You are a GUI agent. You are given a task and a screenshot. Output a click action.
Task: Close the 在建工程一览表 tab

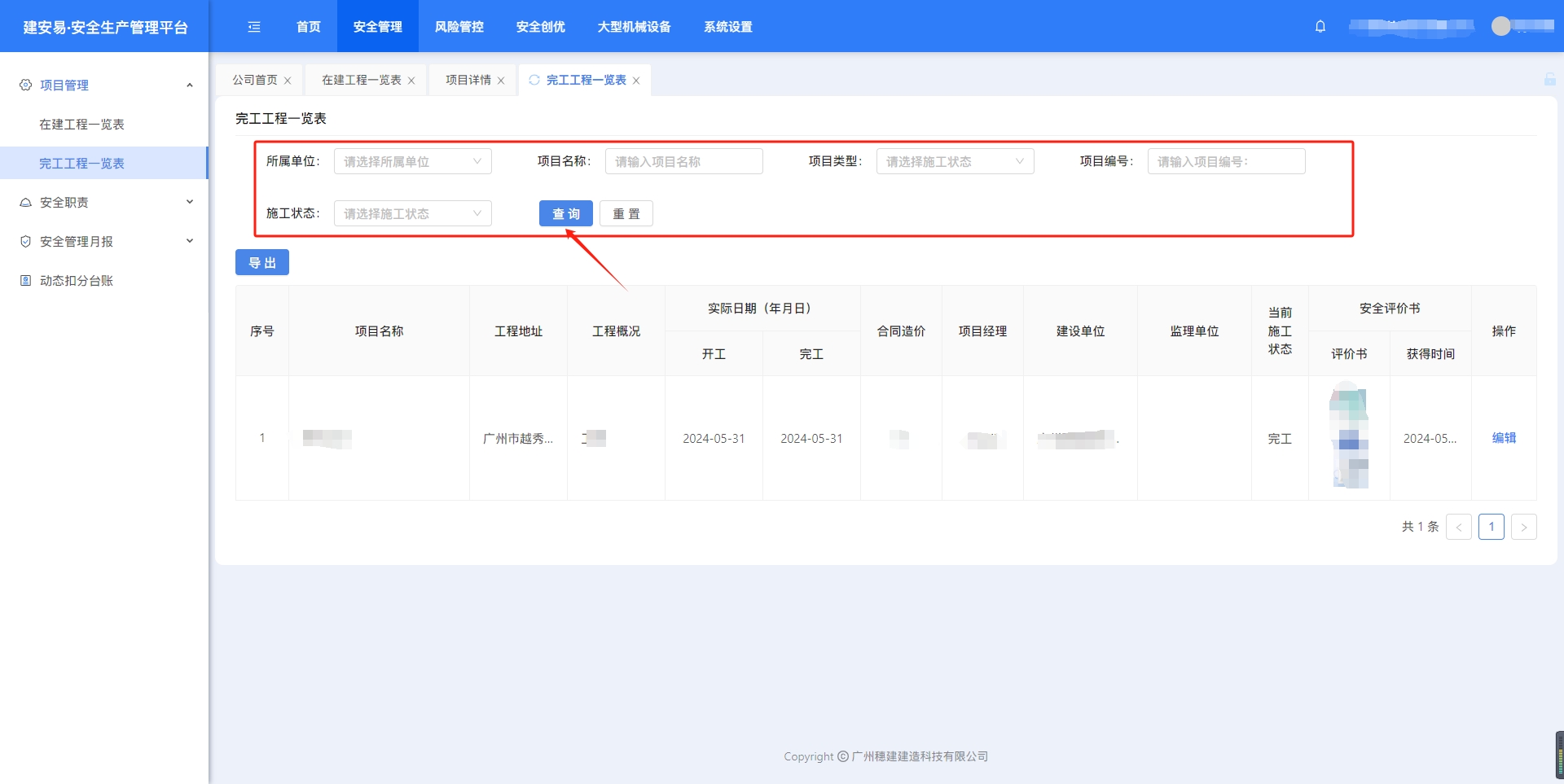click(411, 81)
